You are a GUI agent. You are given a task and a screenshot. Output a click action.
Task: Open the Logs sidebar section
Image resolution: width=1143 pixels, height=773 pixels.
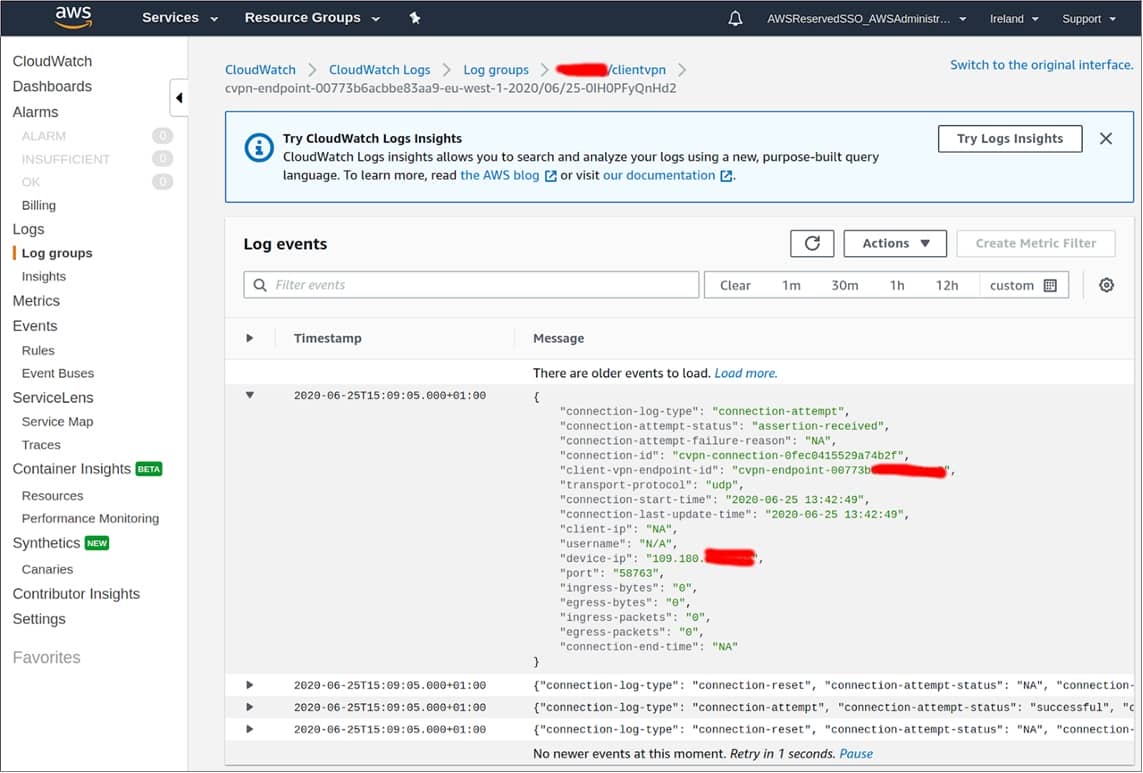(x=28, y=229)
